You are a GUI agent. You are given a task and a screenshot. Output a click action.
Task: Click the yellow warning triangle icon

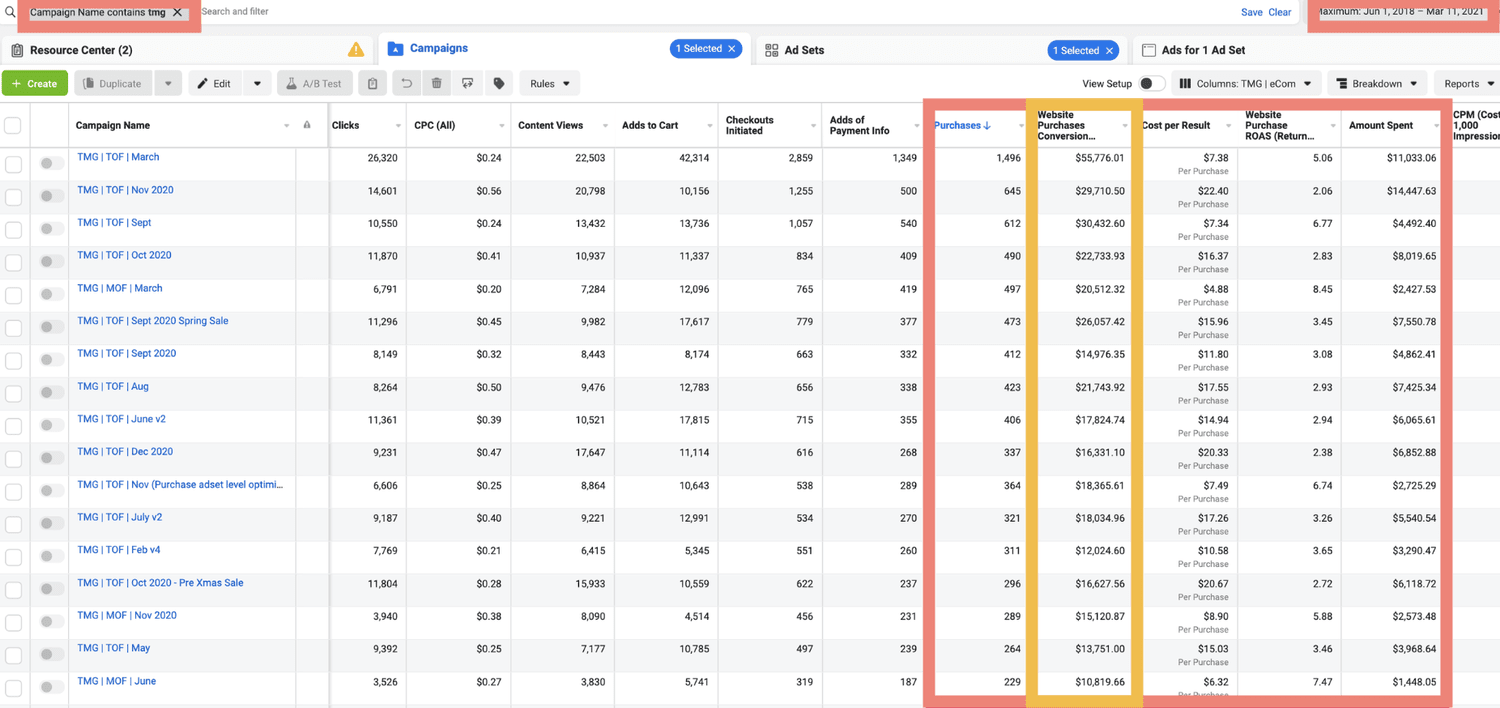tap(356, 49)
